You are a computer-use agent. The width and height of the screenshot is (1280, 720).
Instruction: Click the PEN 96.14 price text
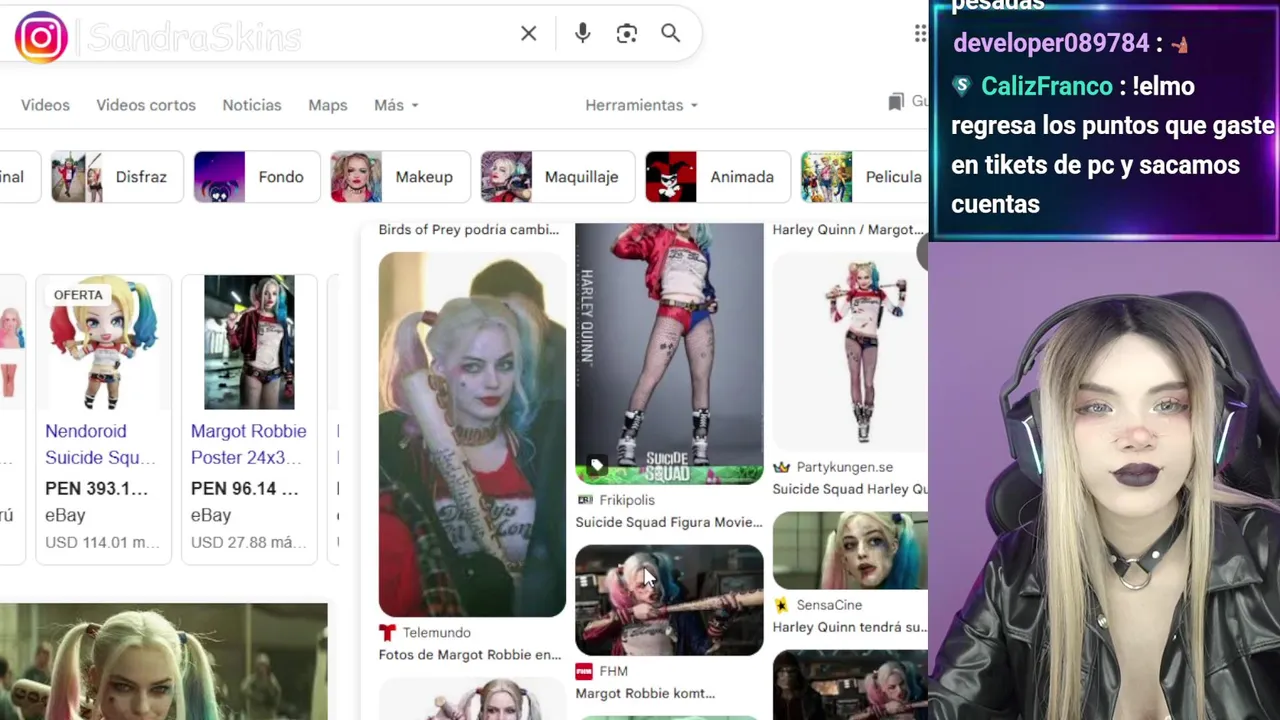[244, 489]
